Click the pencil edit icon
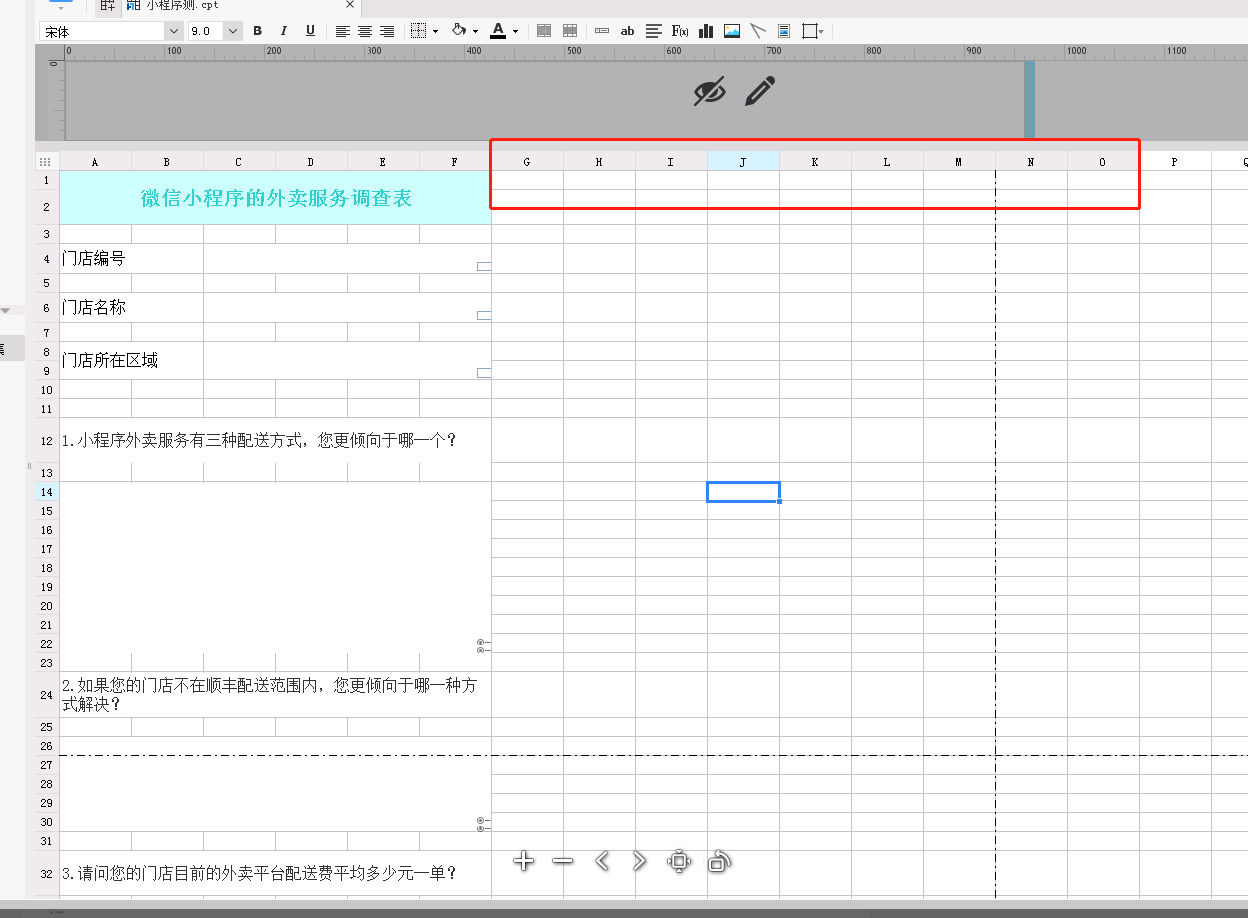This screenshot has height=918, width=1248. coord(760,91)
